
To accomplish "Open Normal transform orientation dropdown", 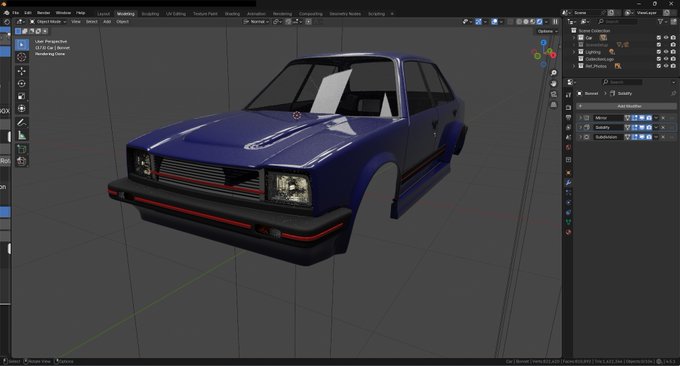I will tap(256, 21).
